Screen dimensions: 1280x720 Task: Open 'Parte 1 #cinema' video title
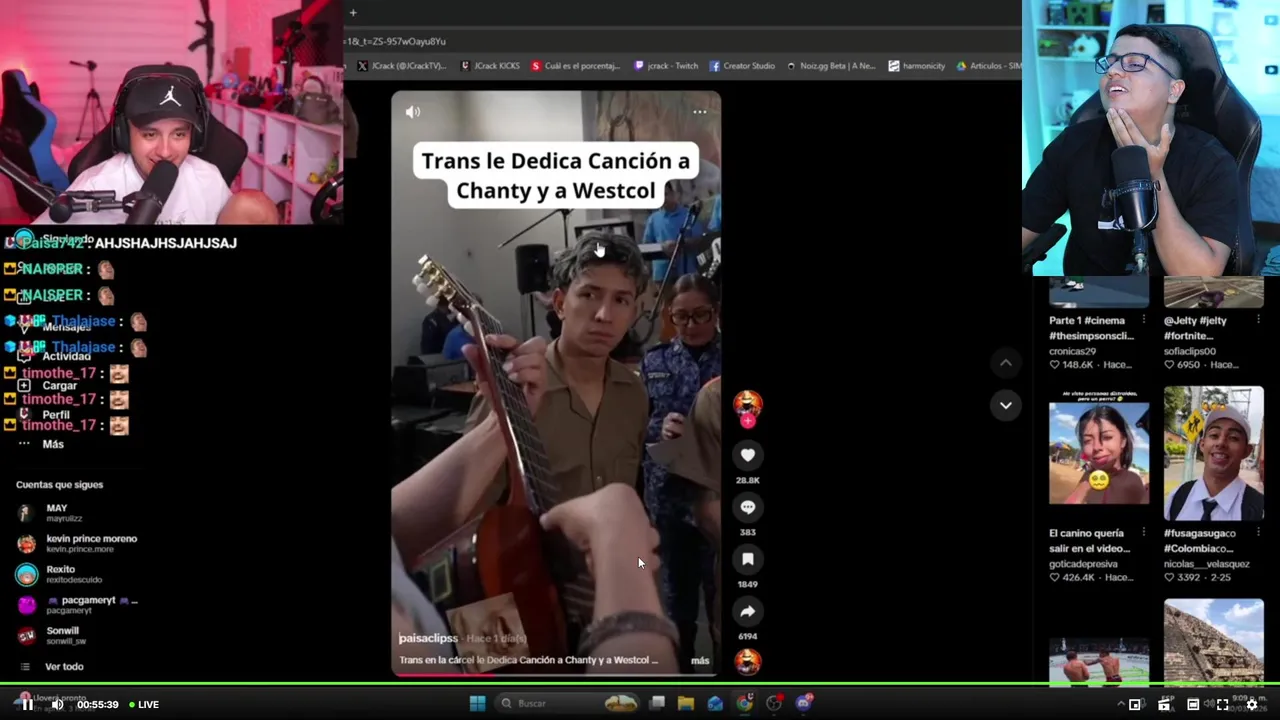pos(1091,328)
